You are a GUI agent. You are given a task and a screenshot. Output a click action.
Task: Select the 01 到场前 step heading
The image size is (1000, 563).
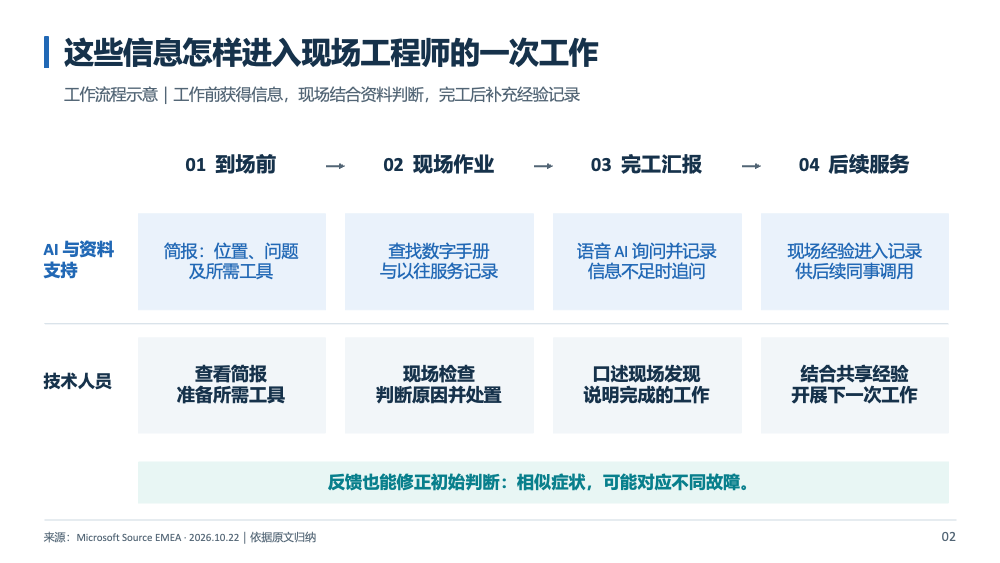(231, 165)
